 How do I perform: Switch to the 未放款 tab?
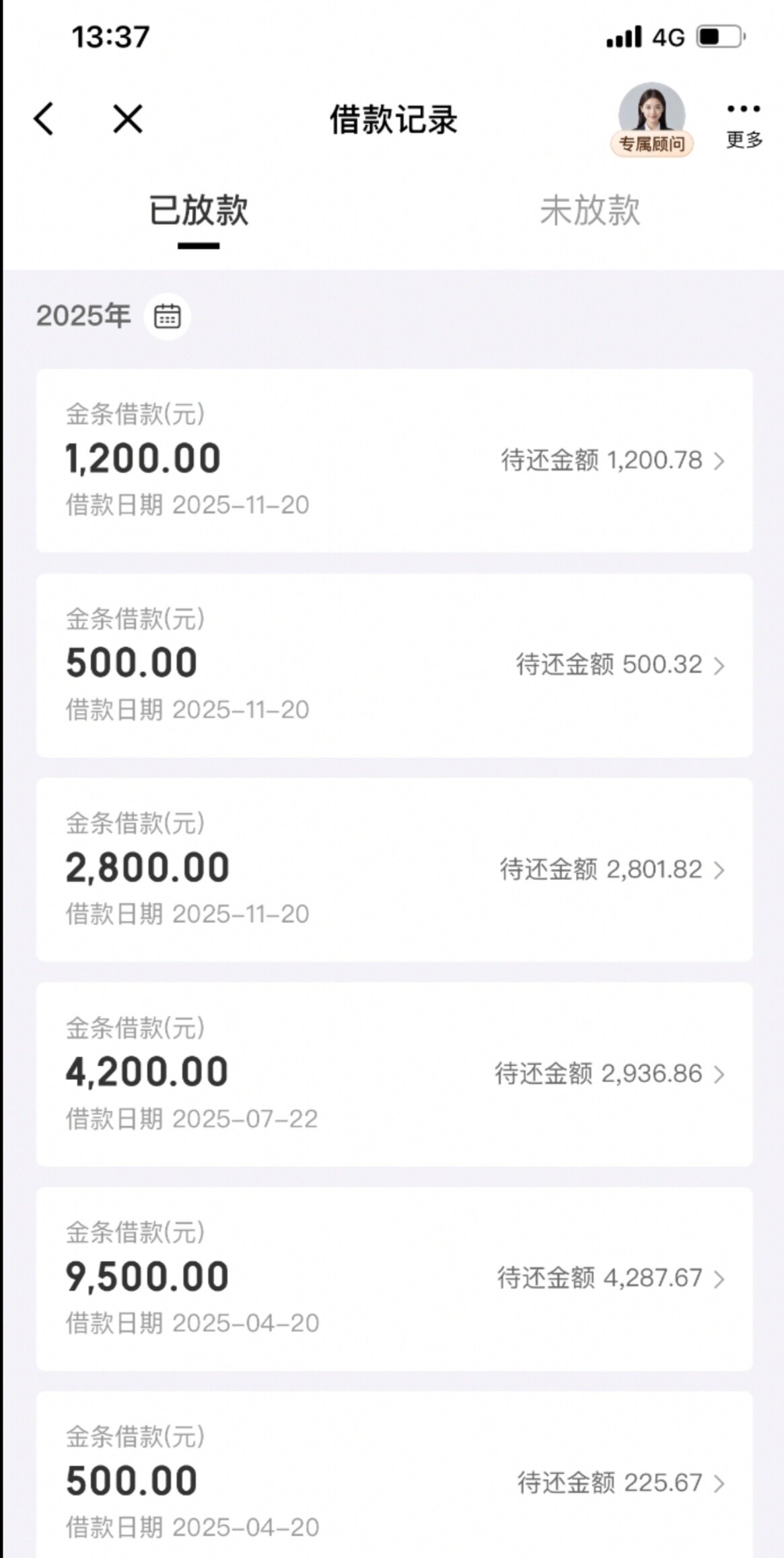590,211
